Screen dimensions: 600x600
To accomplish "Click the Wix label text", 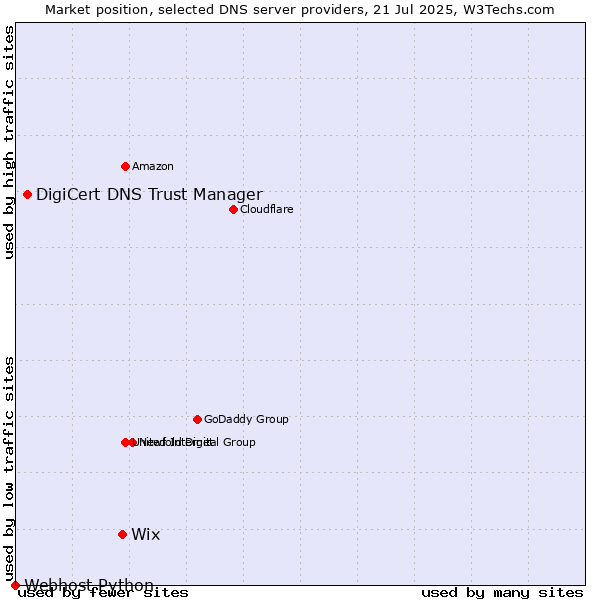I will (146, 535).
